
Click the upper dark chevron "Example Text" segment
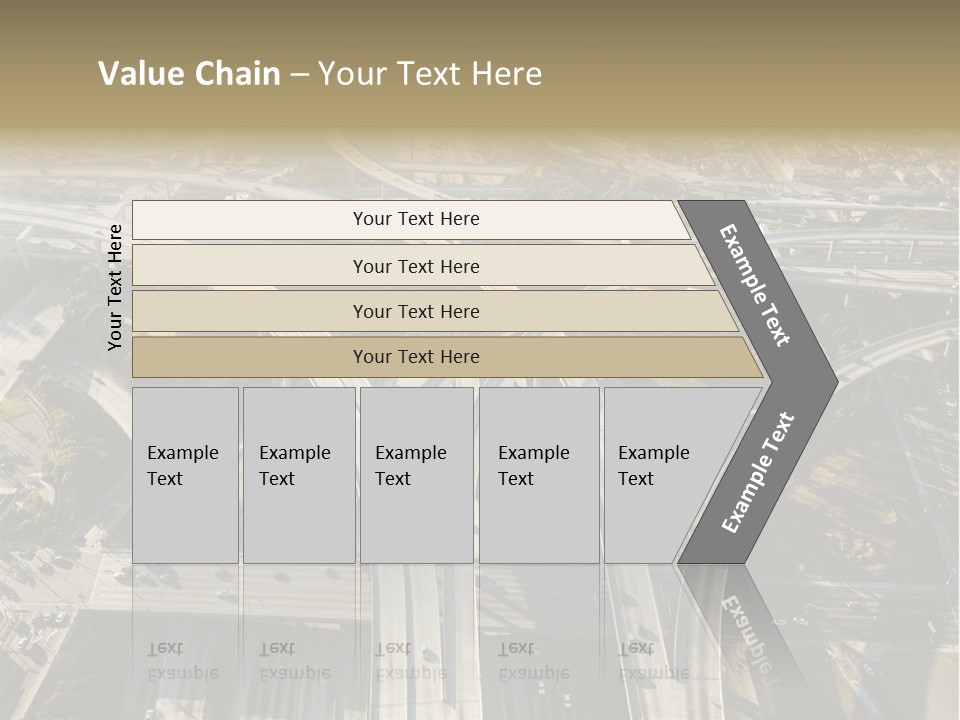[756, 285]
